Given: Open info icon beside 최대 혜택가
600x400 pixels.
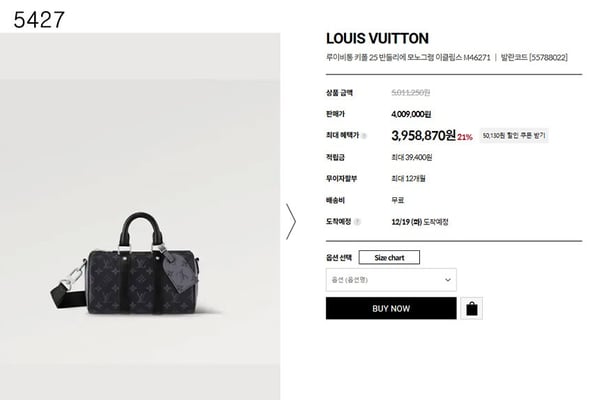Looking at the screenshot, I should tap(364, 136).
